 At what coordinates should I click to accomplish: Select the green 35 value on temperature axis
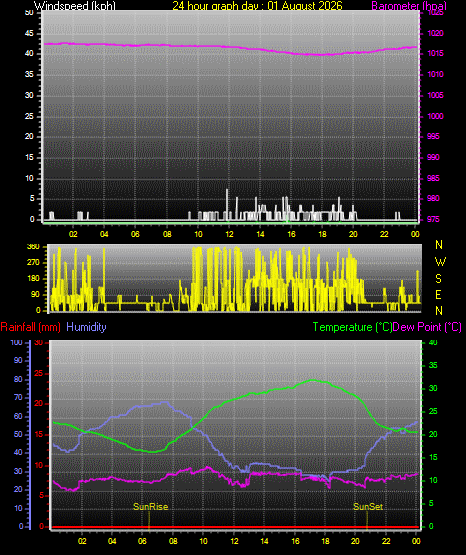(433, 365)
